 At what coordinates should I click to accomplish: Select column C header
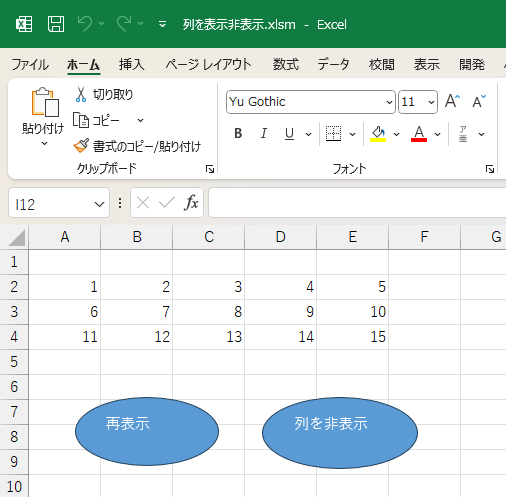tap(209, 237)
